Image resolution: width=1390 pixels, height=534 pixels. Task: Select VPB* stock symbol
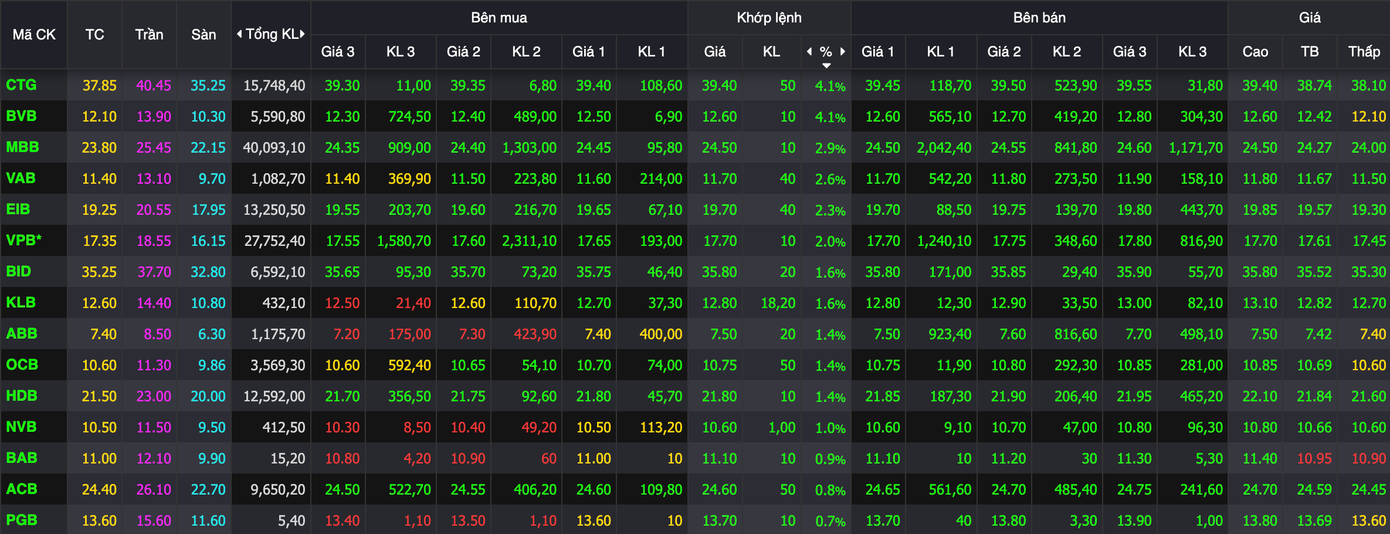(24, 241)
